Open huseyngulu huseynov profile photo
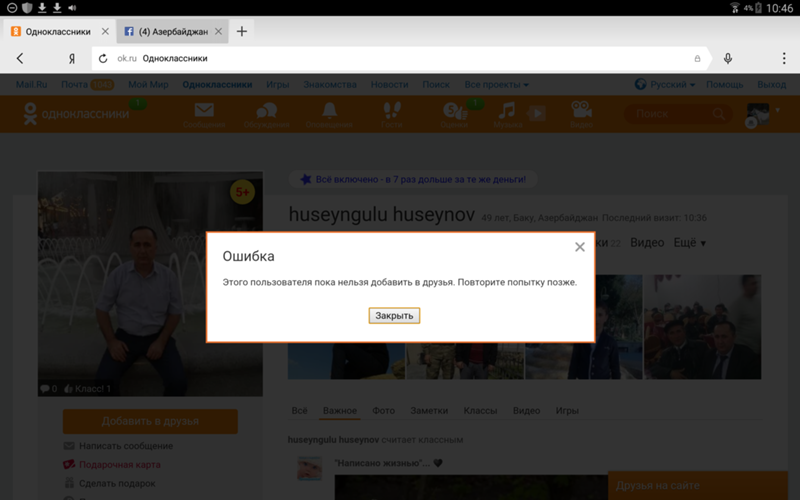This screenshot has height=500, width=800. coord(151,284)
